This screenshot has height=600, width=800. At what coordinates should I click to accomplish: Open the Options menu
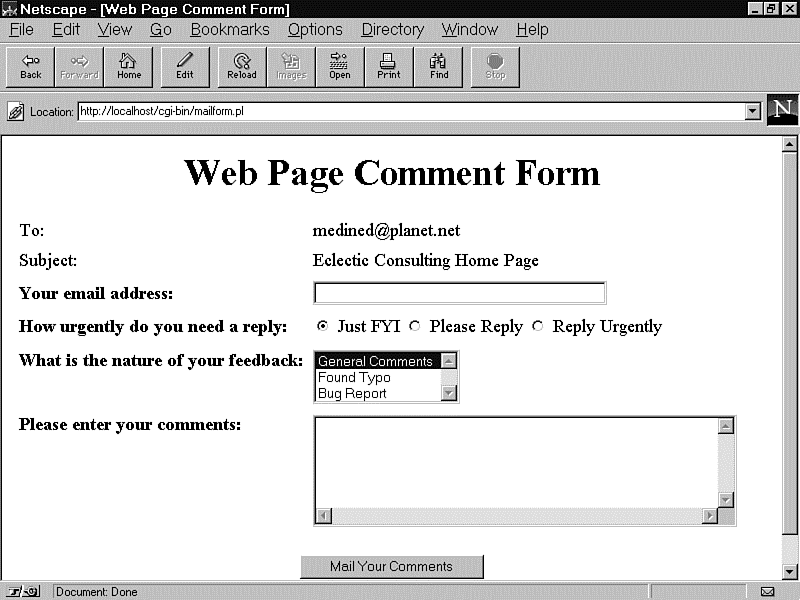pyautogui.click(x=315, y=30)
